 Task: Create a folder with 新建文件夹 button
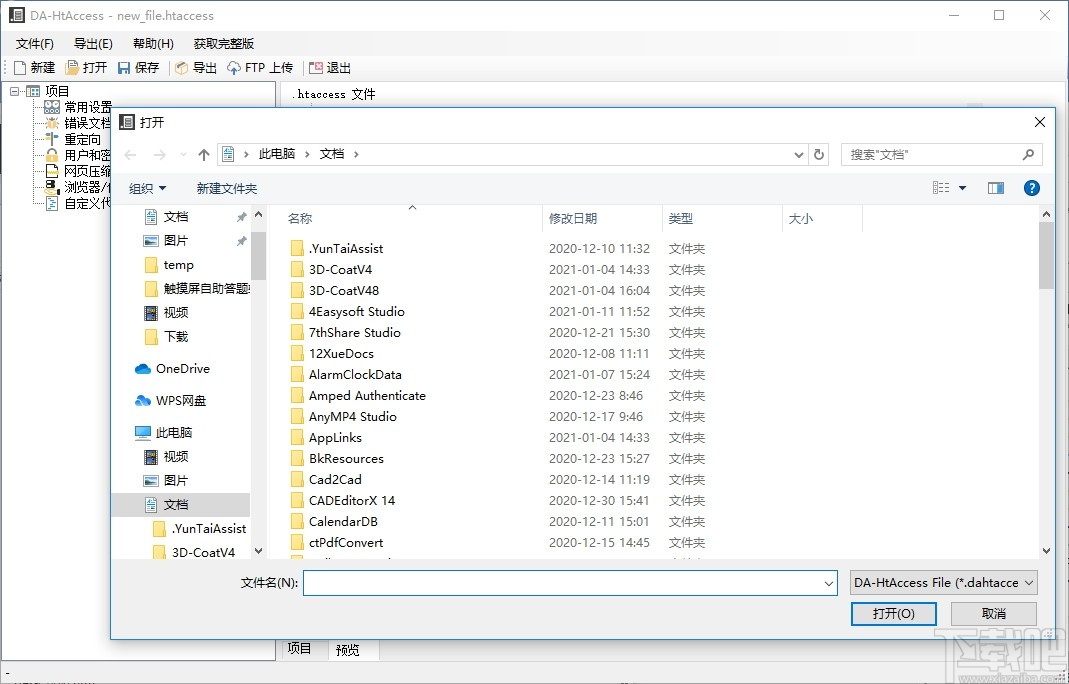(229, 188)
